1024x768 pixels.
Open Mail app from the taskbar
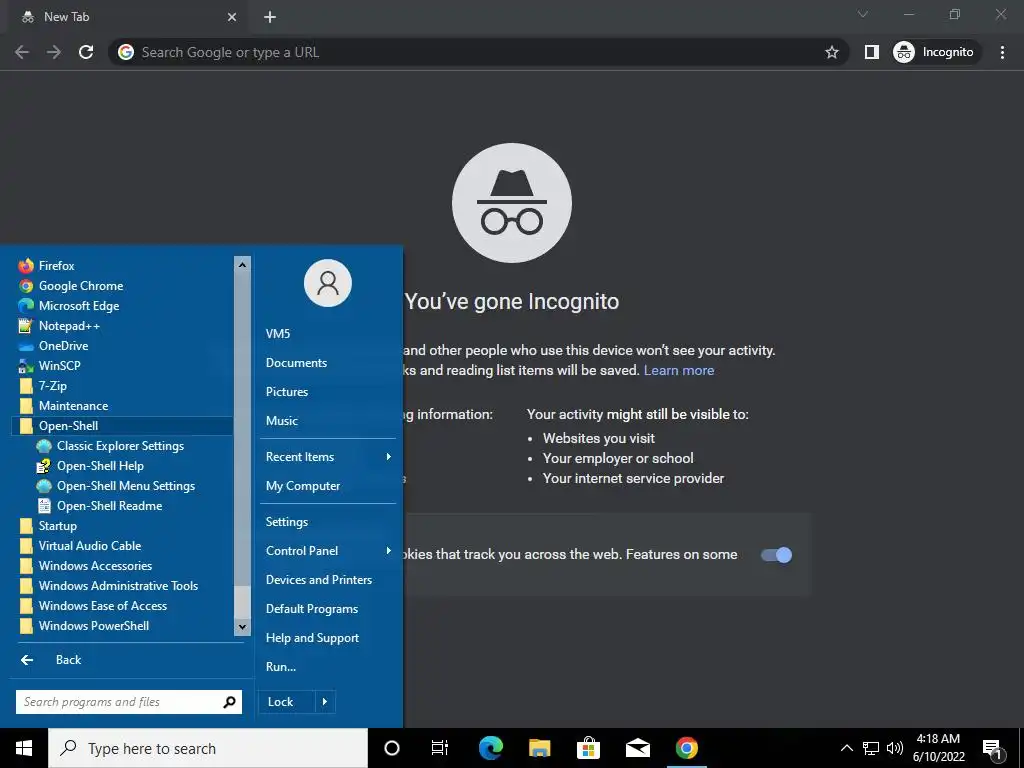[637, 748]
